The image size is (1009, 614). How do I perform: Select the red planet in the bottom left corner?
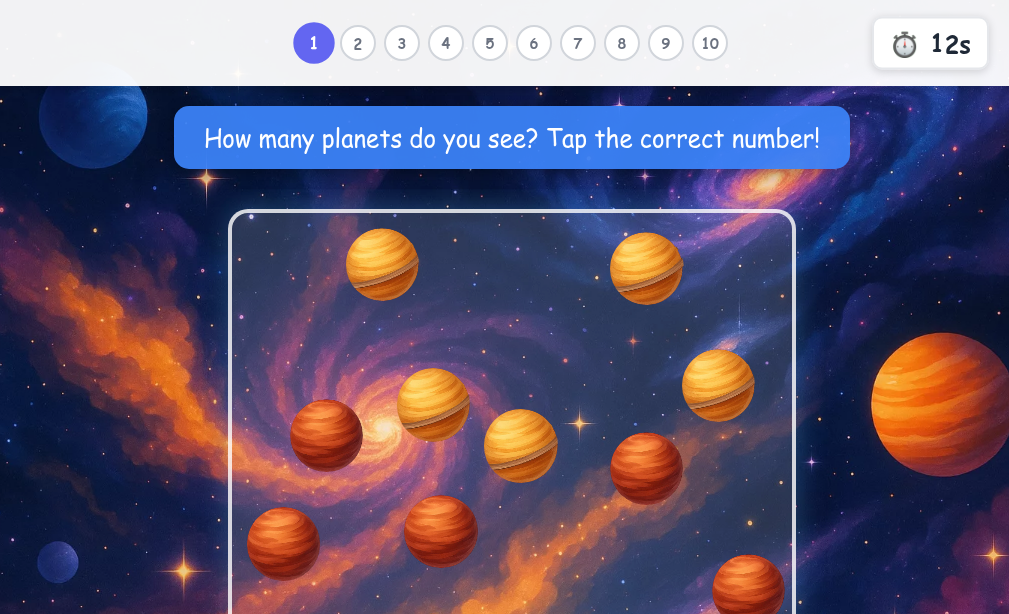pyautogui.click(x=283, y=543)
